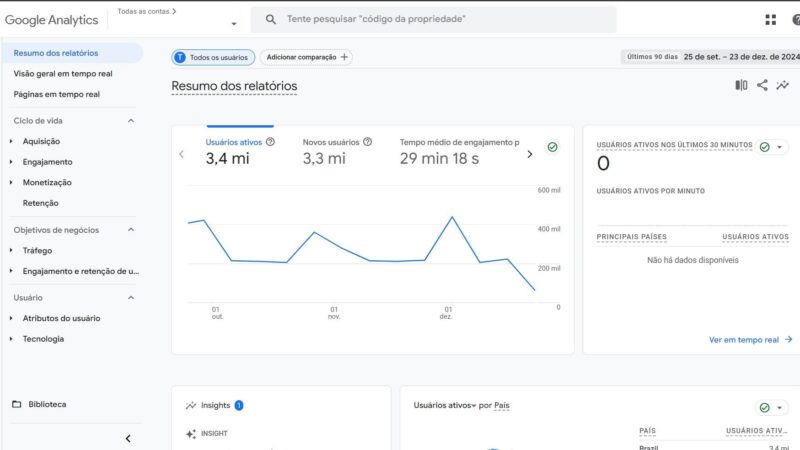
Task: Open realtime card options dropdown arrow
Action: [780, 147]
